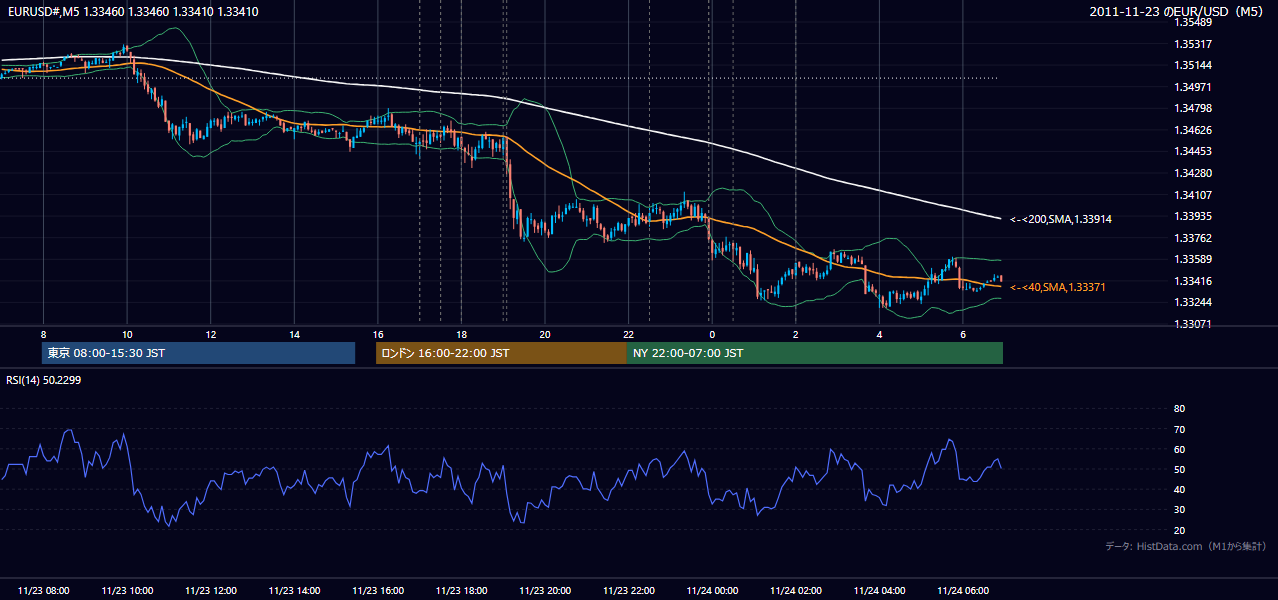Screen dimensions: 1278x600
Task: Click hour label 12 under price chart
Action: tap(211, 334)
